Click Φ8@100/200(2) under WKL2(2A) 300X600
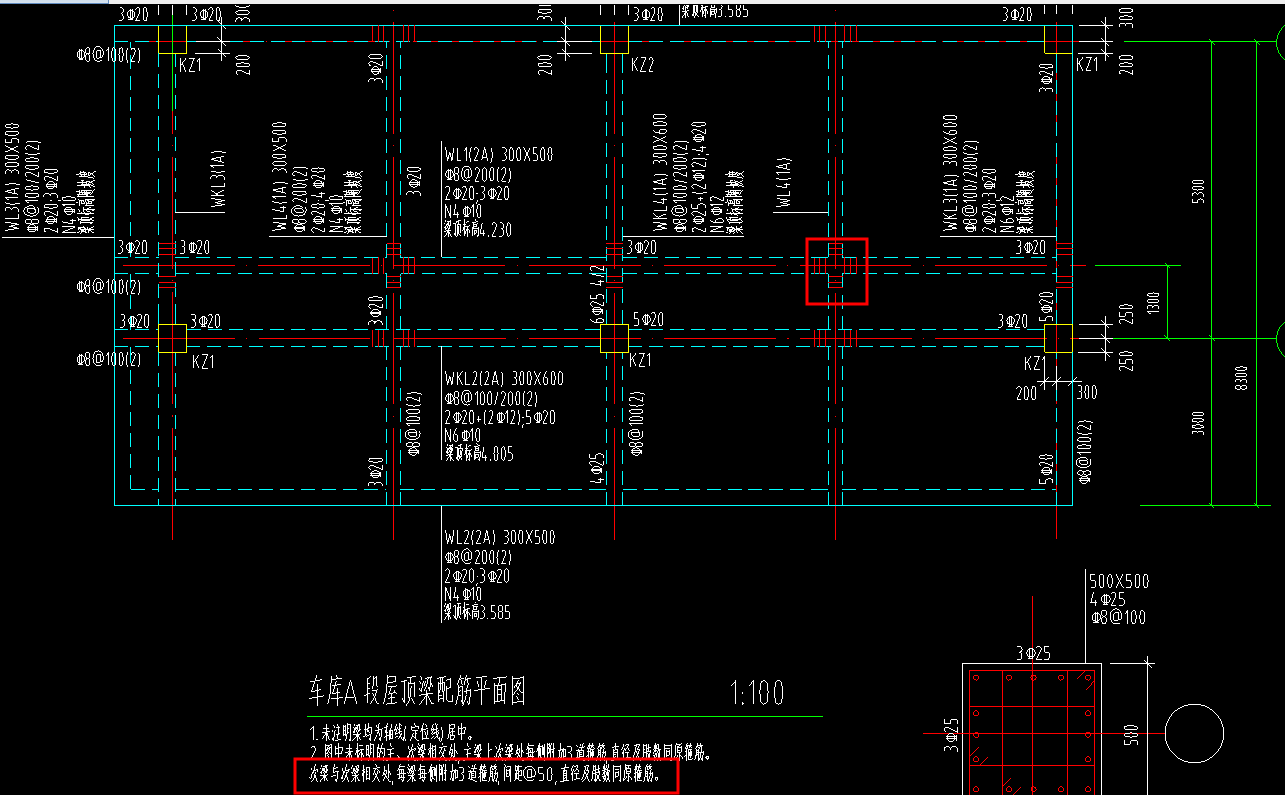 click(489, 398)
